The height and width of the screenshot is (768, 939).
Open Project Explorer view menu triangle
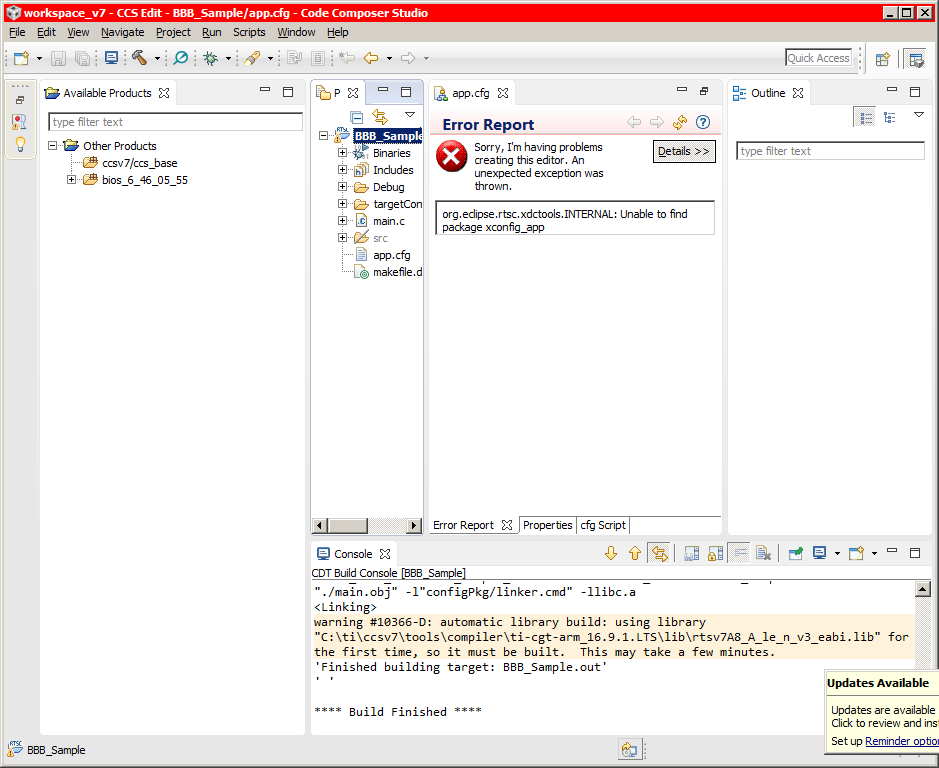click(x=410, y=114)
